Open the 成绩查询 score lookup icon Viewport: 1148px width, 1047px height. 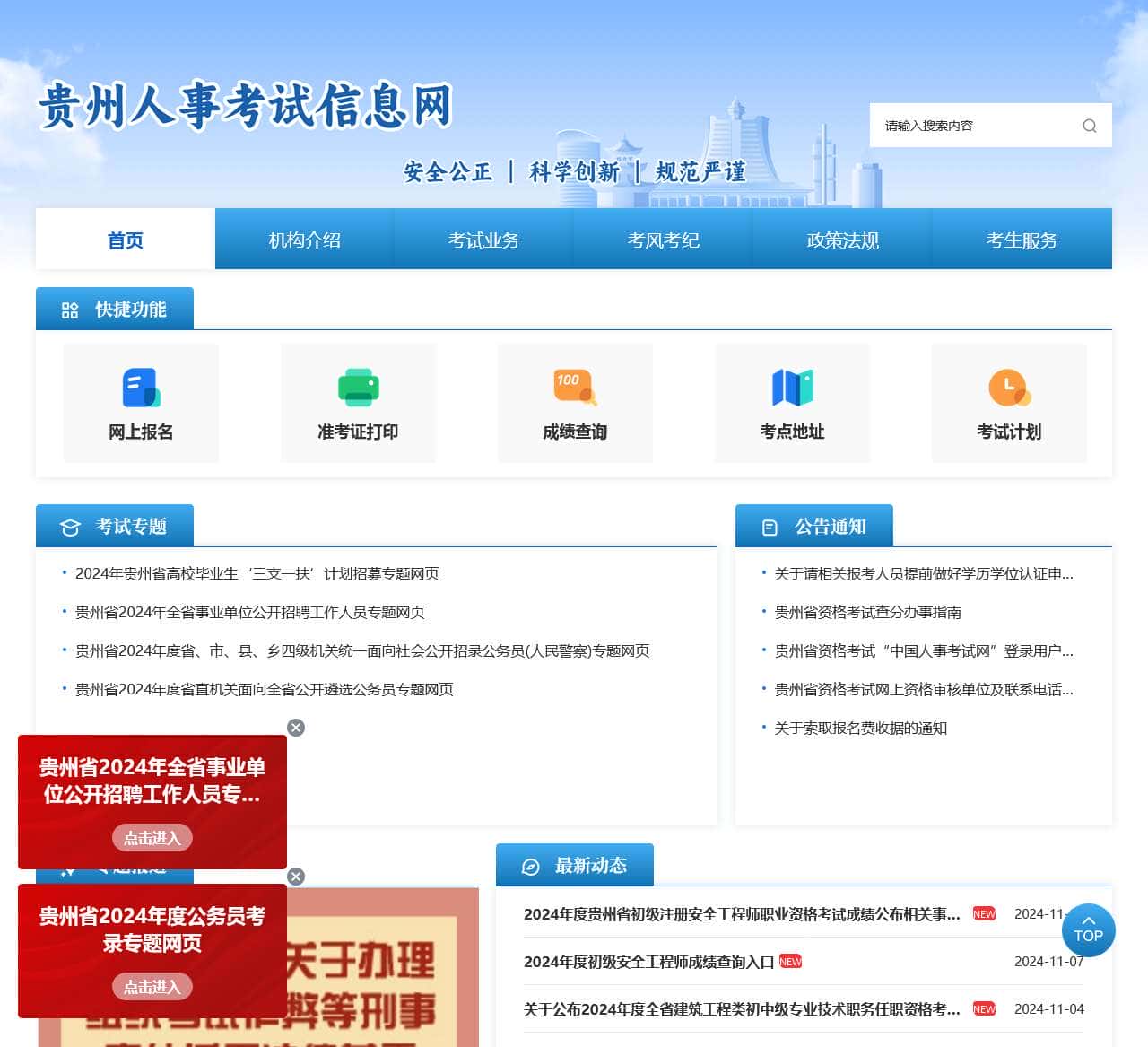(x=575, y=388)
